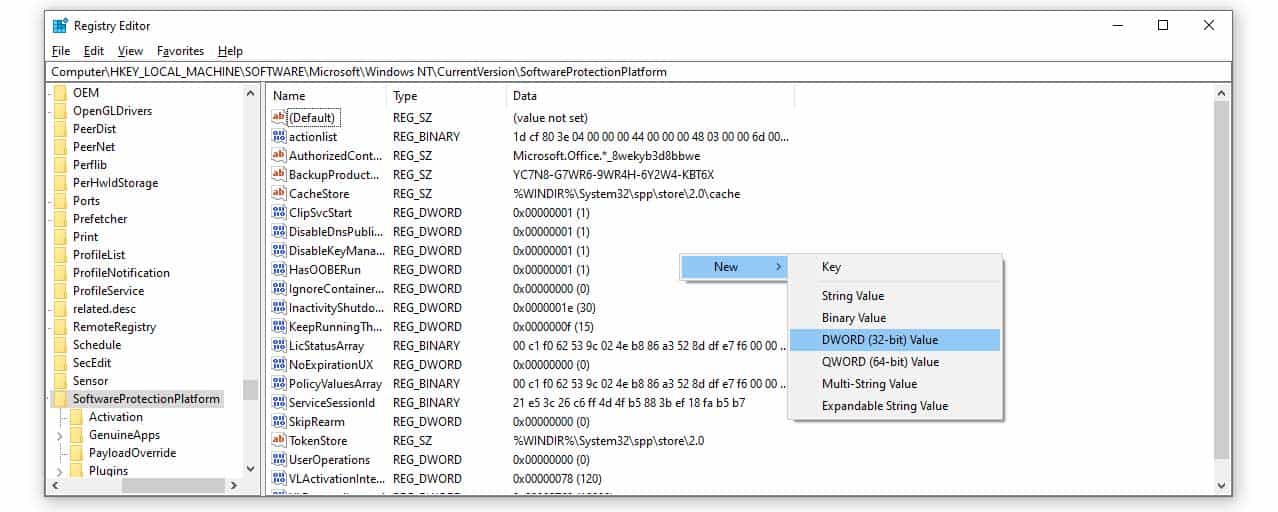Open the View menu
Viewport: 1278px width, 512px height.
click(x=130, y=51)
